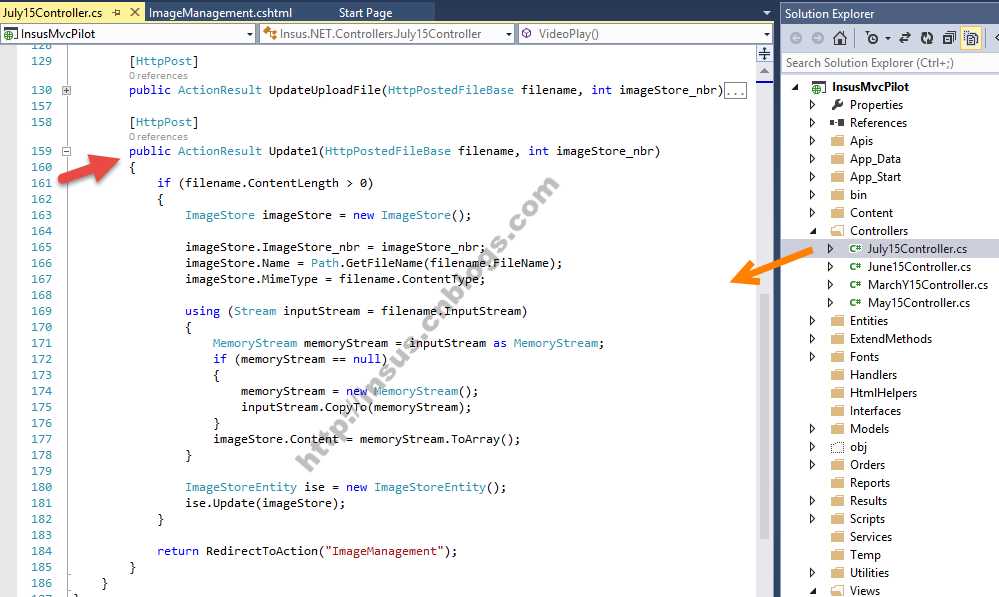Click the C# icon of July15Controller.cs
Viewport: 999px width, 597px height.
[x=855, y=248]
